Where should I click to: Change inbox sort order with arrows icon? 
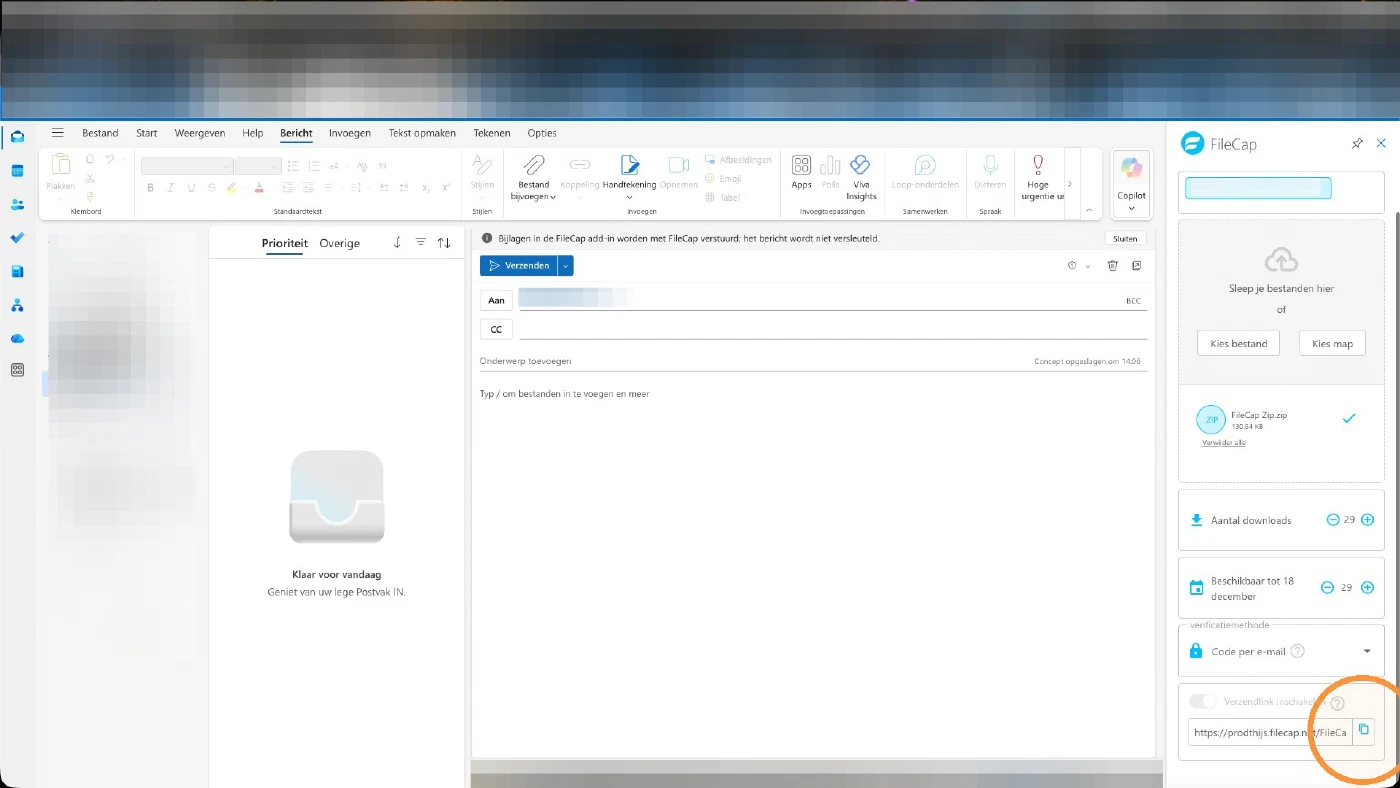tap(444, 243)
